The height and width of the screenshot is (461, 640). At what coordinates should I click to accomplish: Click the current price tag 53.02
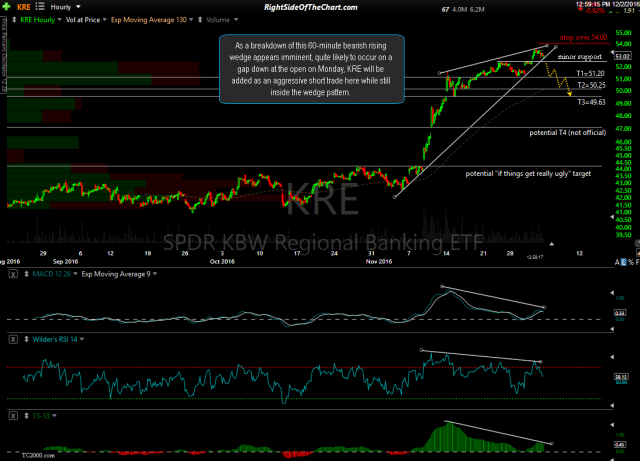coord(622,56)
